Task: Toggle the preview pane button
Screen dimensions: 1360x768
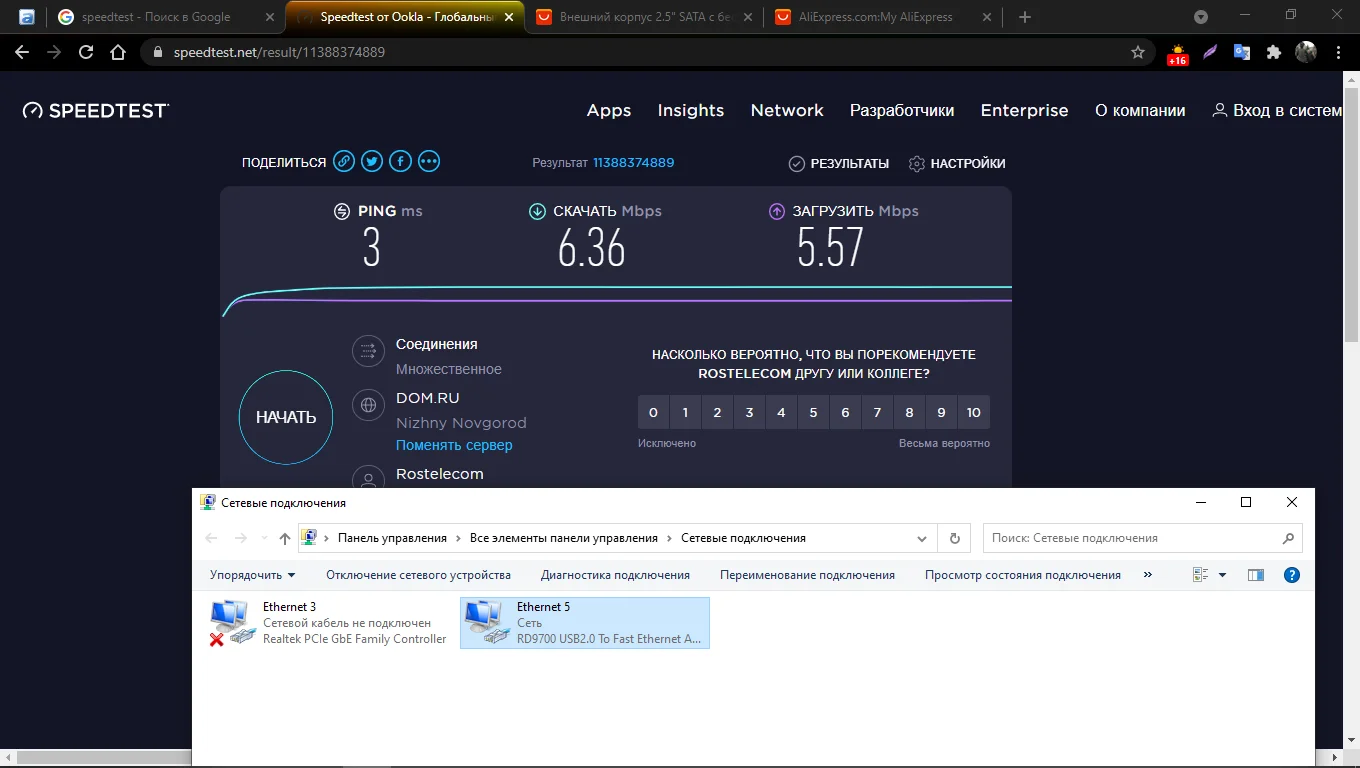Action: pyautogui.click(x=1256, y=575)
